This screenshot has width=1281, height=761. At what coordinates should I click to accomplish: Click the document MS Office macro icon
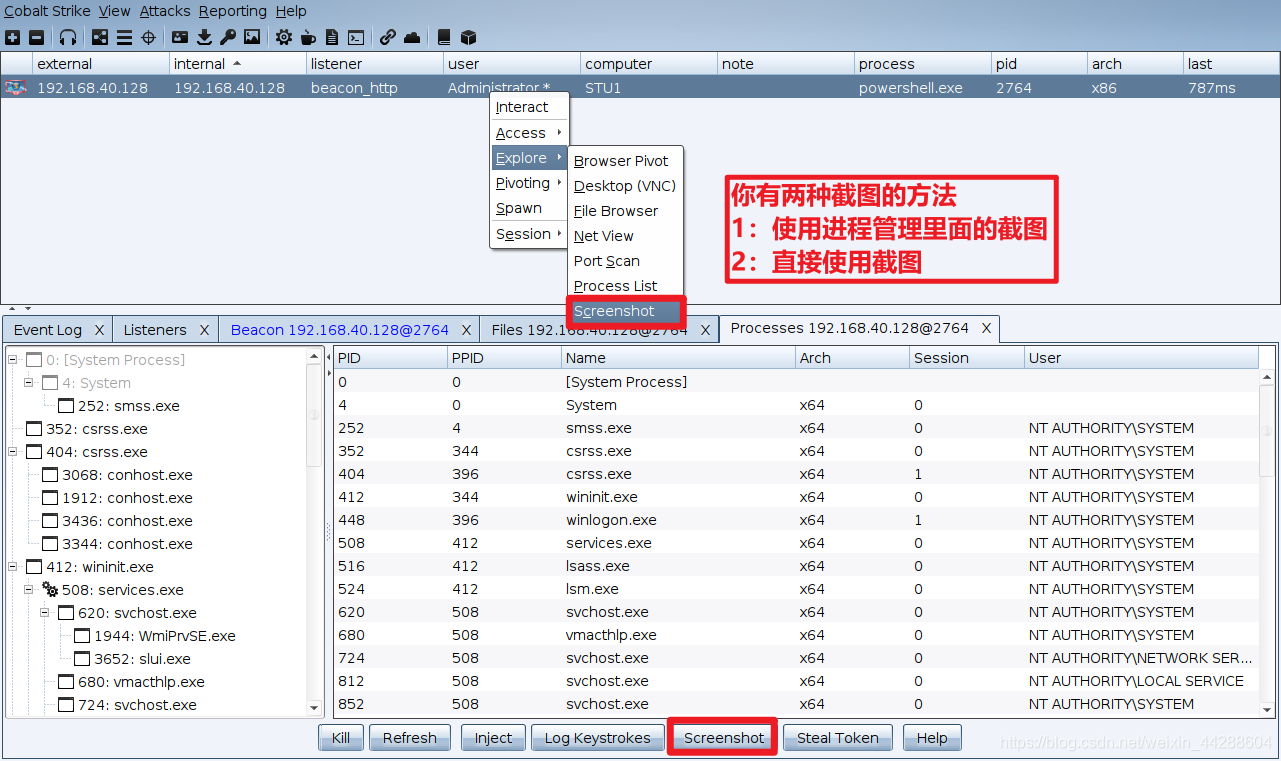(332, 37)
